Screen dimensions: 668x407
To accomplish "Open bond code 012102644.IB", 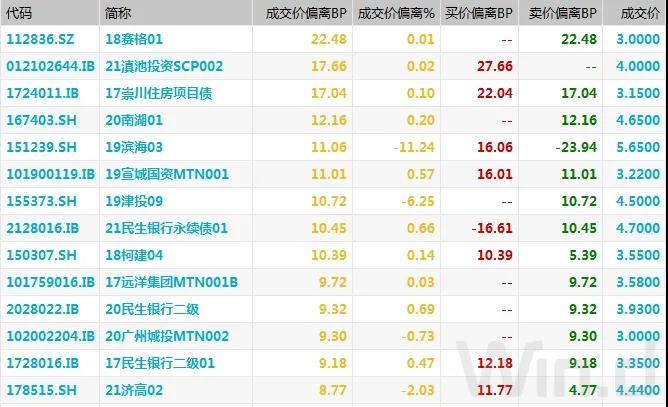I will 50,66.
